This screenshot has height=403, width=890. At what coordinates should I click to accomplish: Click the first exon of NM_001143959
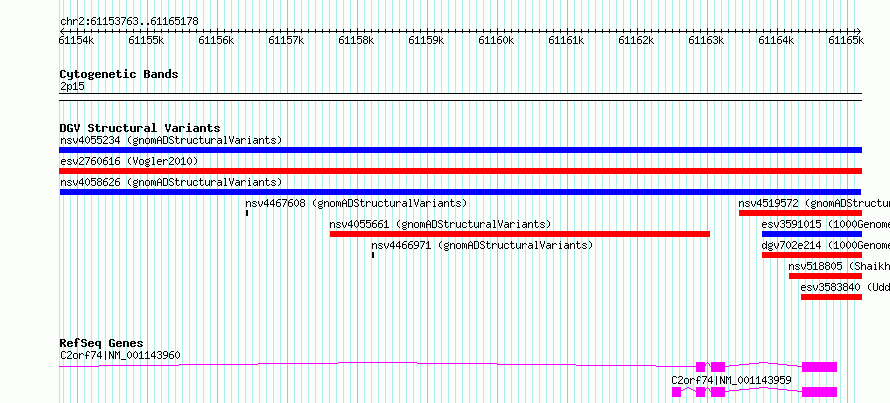[x=676, y=392]
